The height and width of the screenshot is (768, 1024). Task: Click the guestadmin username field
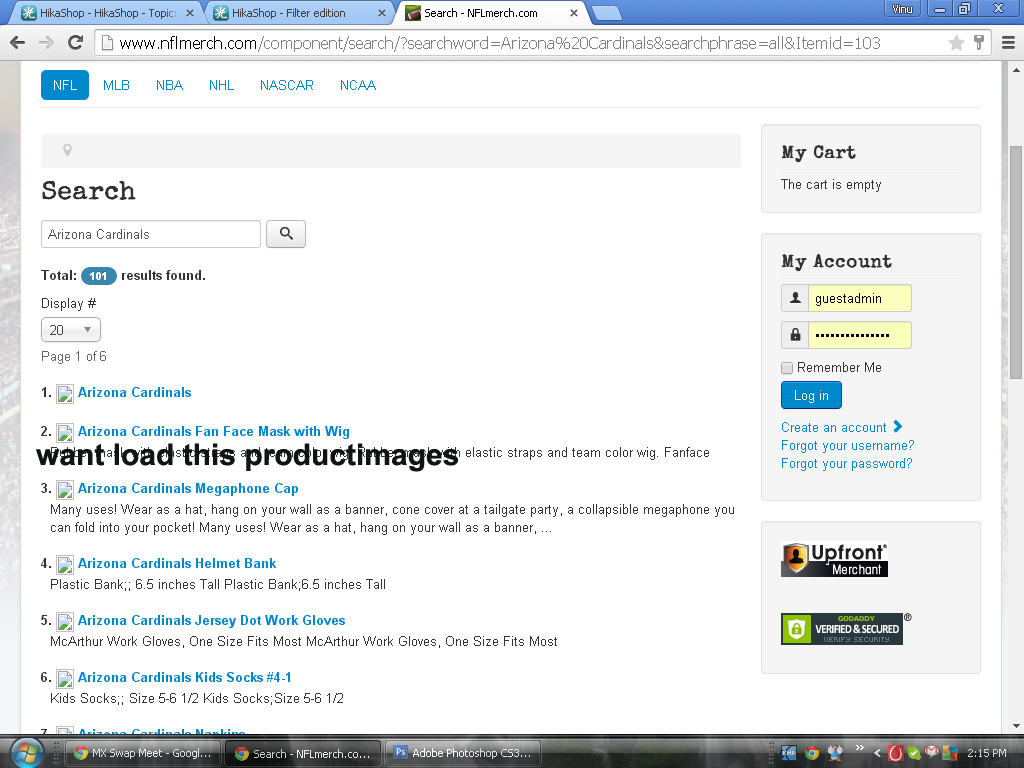pos(859,298)
